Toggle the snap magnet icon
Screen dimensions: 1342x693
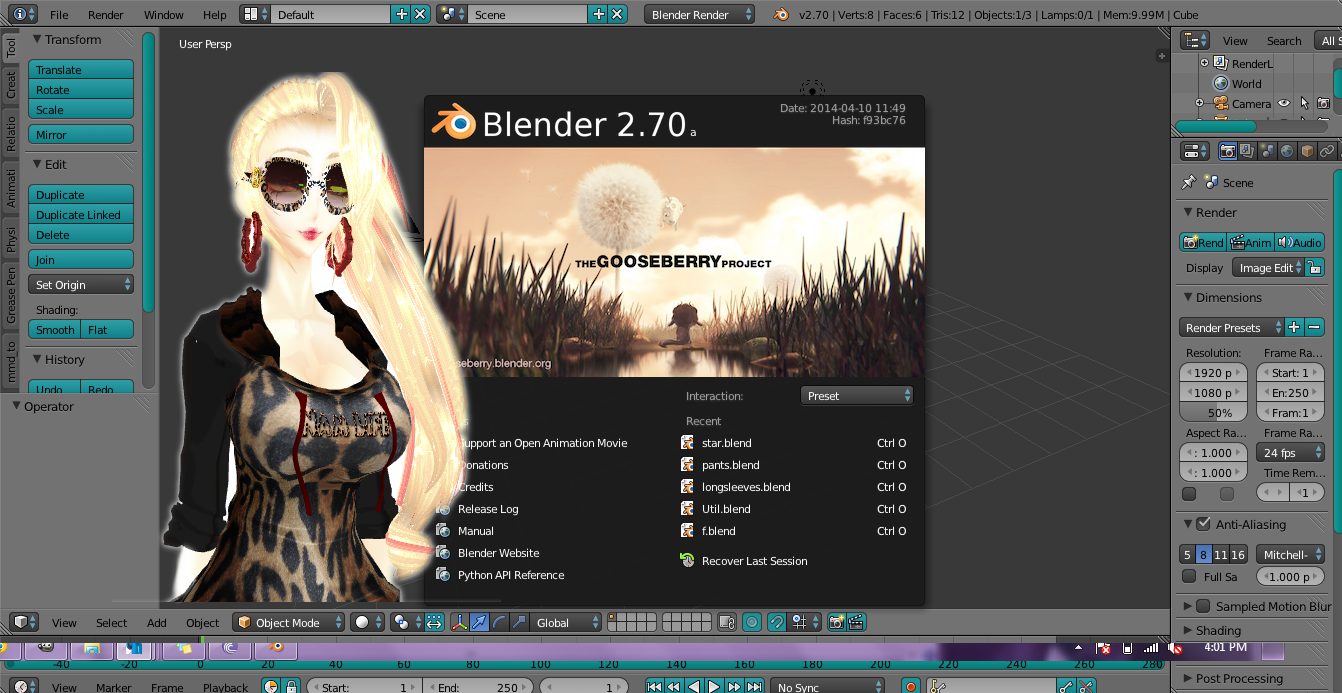(x=776, y=622)
